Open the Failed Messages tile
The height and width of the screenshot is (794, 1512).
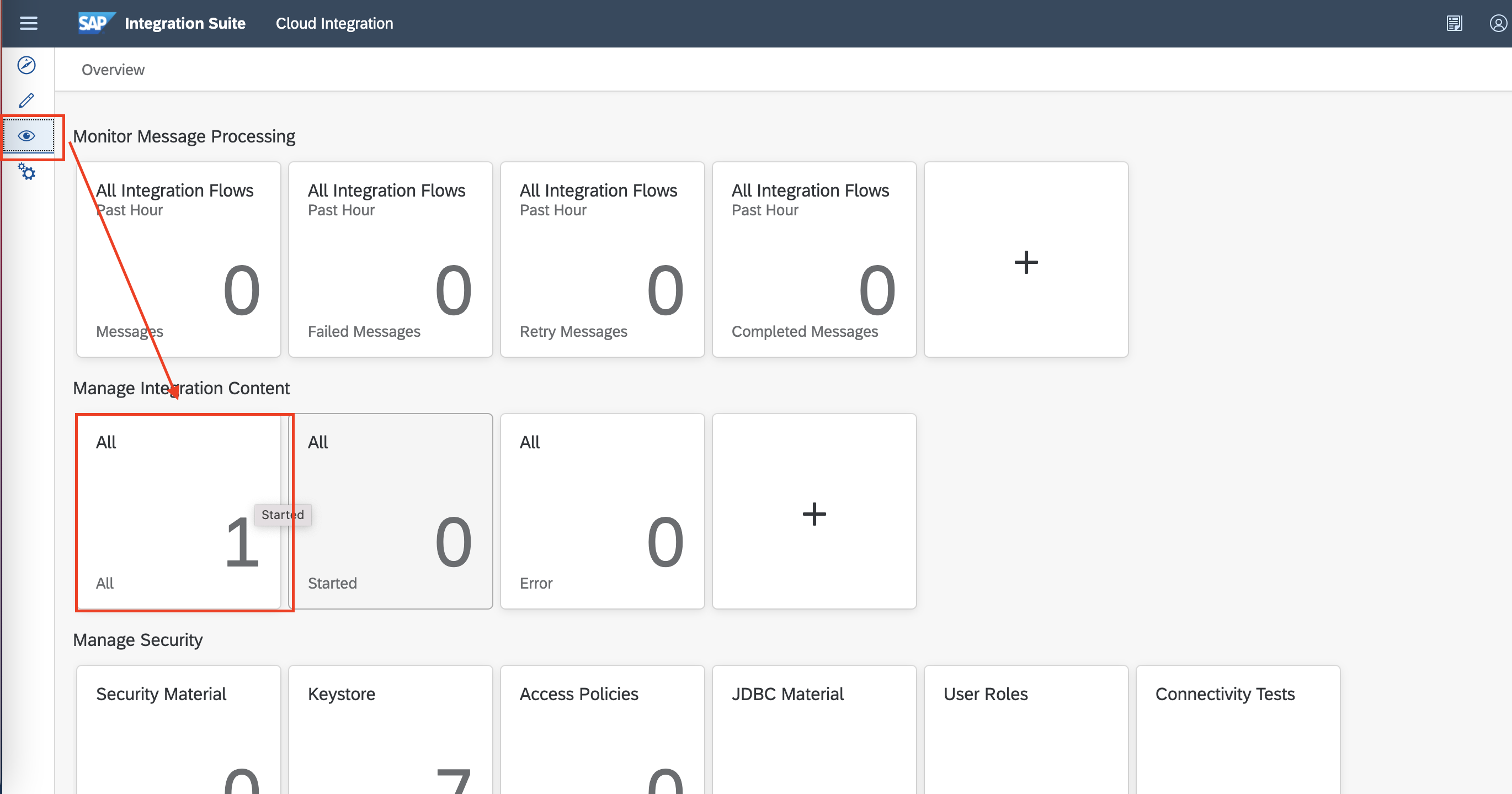(x=390, y=260)
